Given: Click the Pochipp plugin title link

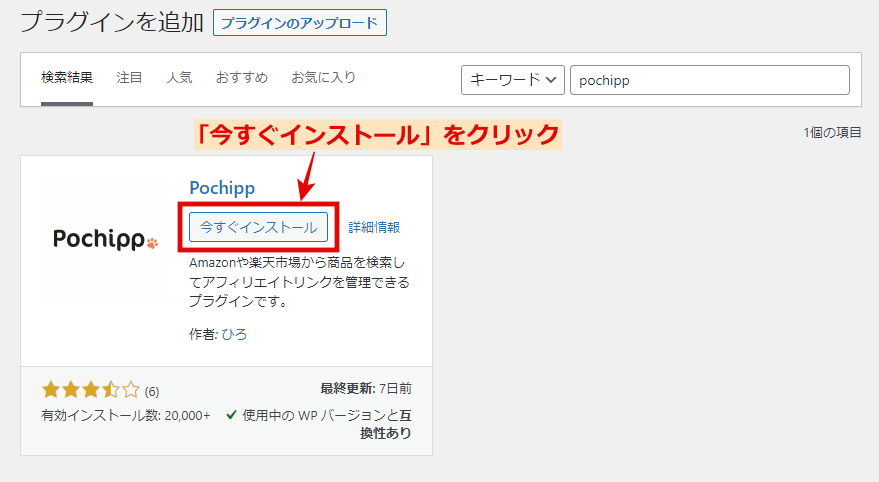Looking at the screenshot, I should 222,188.
